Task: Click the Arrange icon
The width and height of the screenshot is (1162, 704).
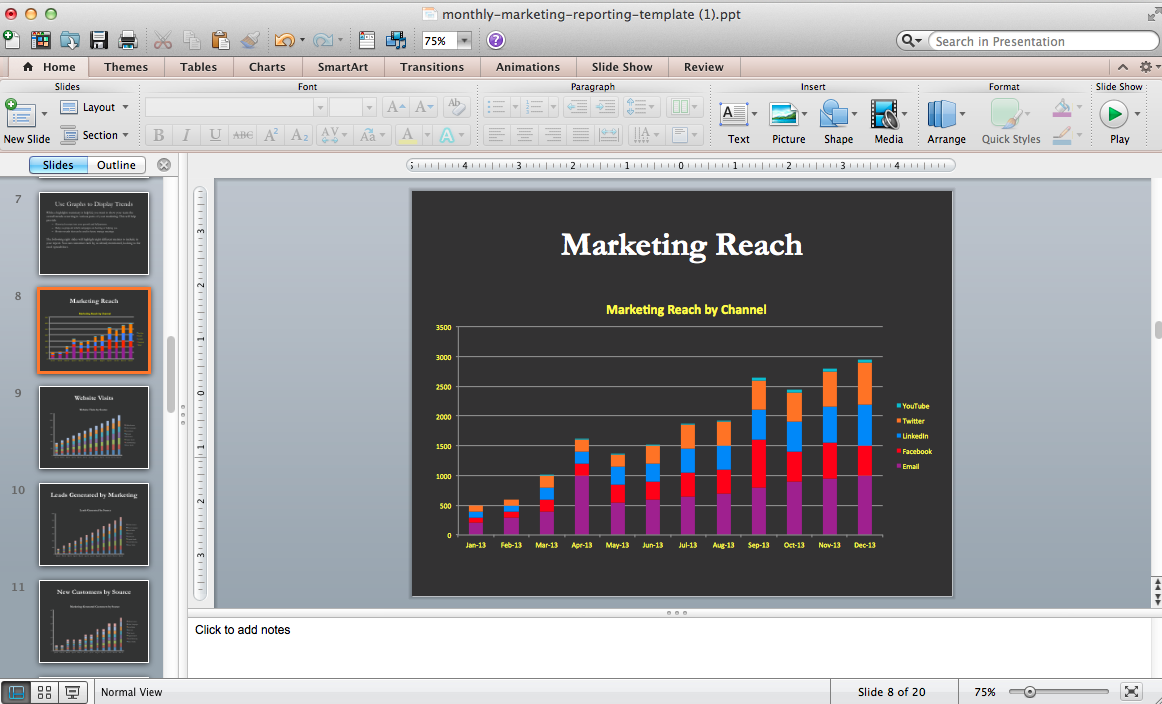Action: point(942,114)
